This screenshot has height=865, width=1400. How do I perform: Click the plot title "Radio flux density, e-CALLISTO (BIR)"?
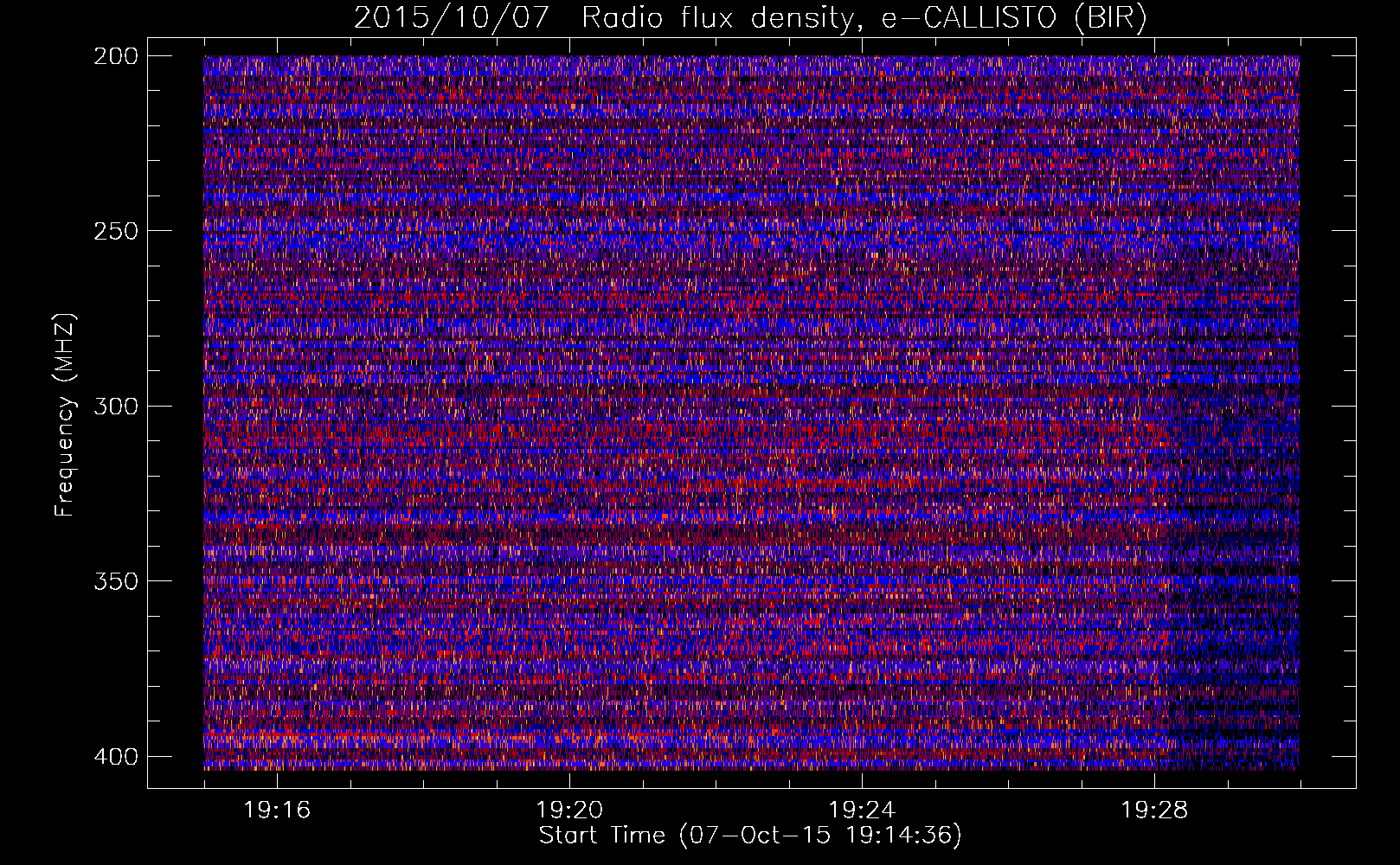pyautogui.click(x=864, y=18)
